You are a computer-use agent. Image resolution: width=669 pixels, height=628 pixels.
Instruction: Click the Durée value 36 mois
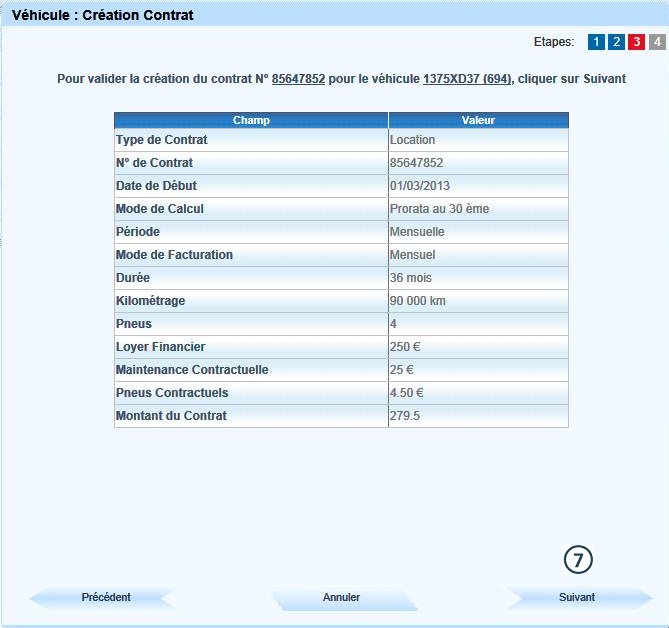411,278
